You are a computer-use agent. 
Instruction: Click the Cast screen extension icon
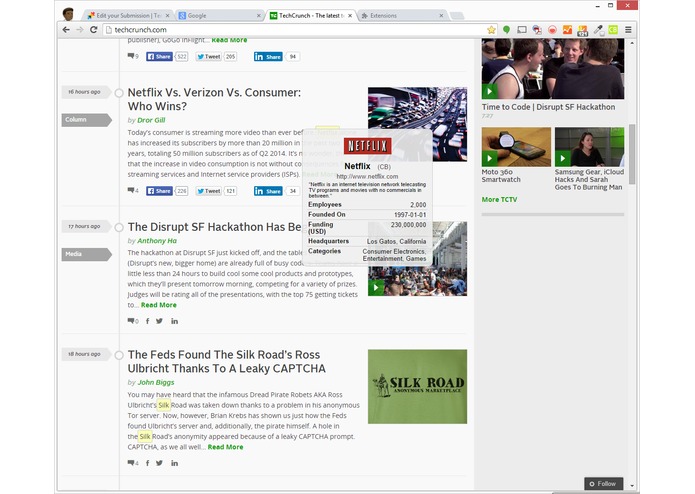522,30
